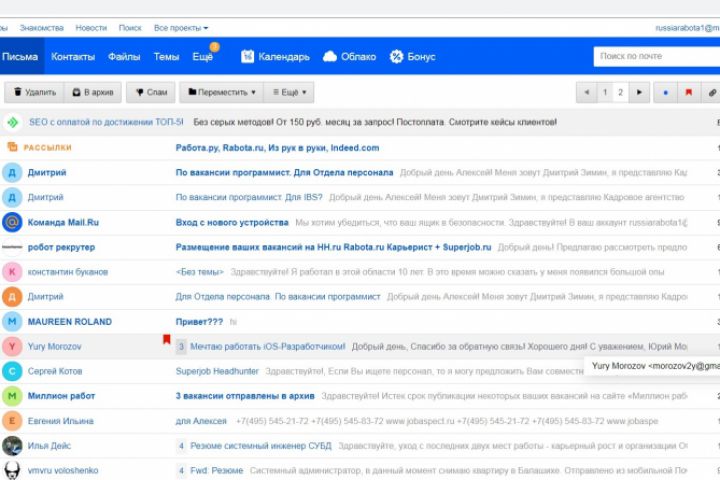Open mail для Алексея from Евгения Ильина
Viewport: 720px width, 480px height.
pyautogui.click(x=201, y=421)
